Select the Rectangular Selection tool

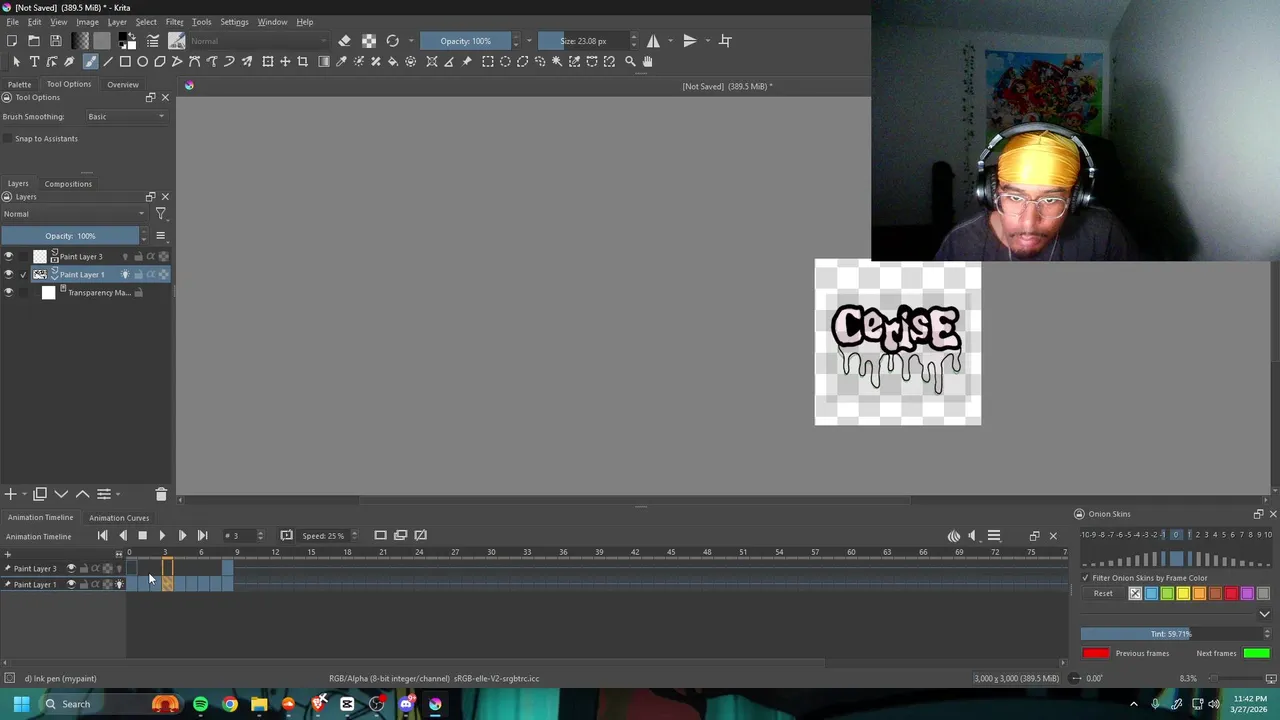[488, 61]
